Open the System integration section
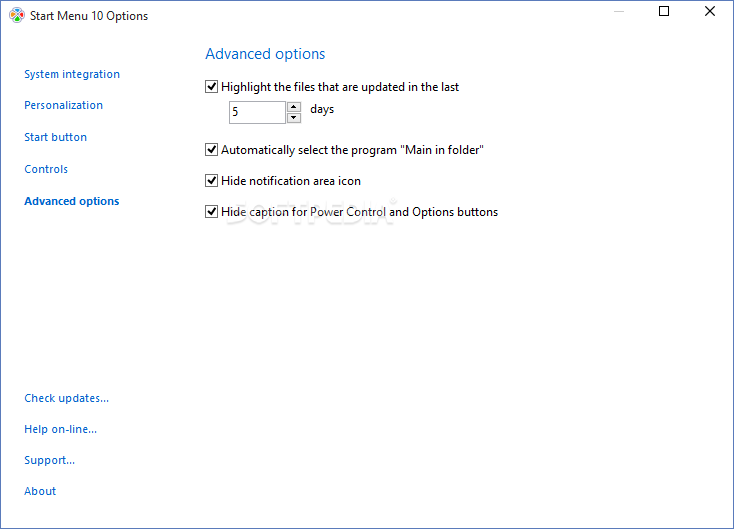Screen dimensions: 734x529 coord(72,74)
